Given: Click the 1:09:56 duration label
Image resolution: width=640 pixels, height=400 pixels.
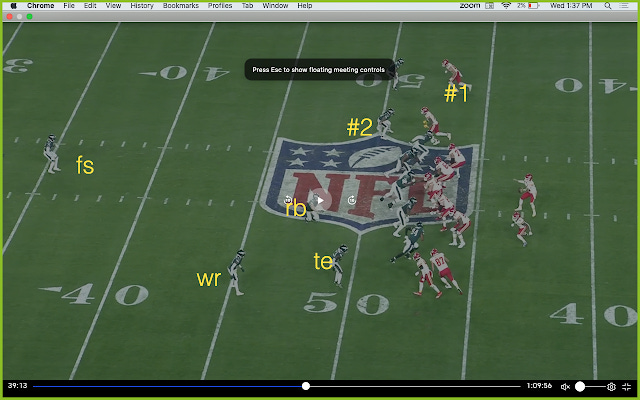Looking at the screenshot, I should (x=539, y=386).
